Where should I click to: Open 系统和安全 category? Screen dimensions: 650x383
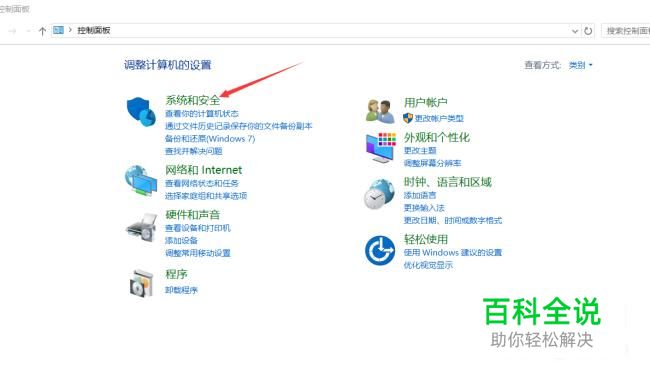(192, 100)
